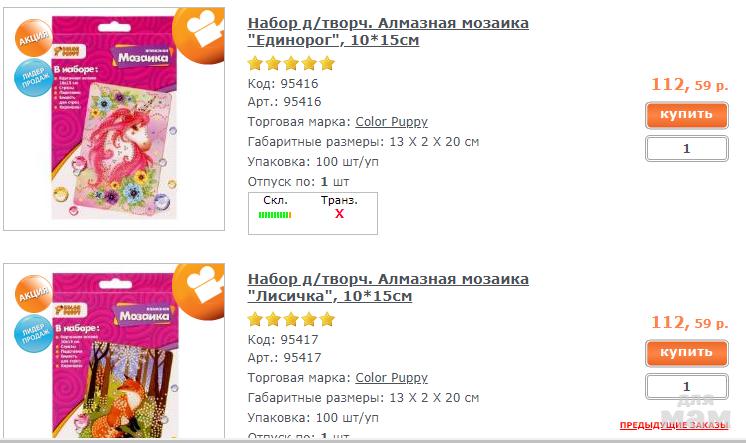
Task: Focus the quantity field for Лисичка
Action: [x=687, y=386]
